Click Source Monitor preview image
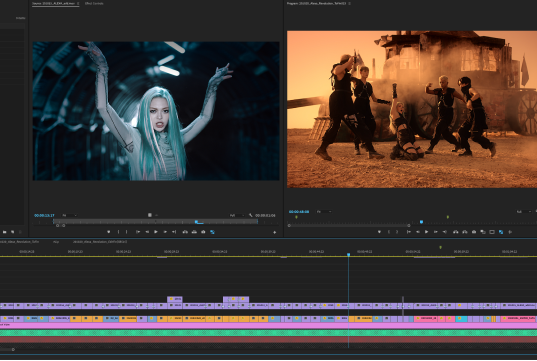The height and width of the screenshot is (361, 537). pos(156,111)
